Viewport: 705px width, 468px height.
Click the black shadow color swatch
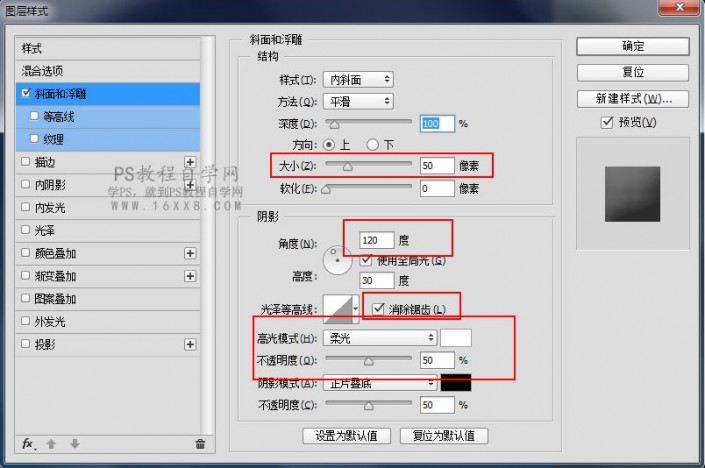point(456,383)
